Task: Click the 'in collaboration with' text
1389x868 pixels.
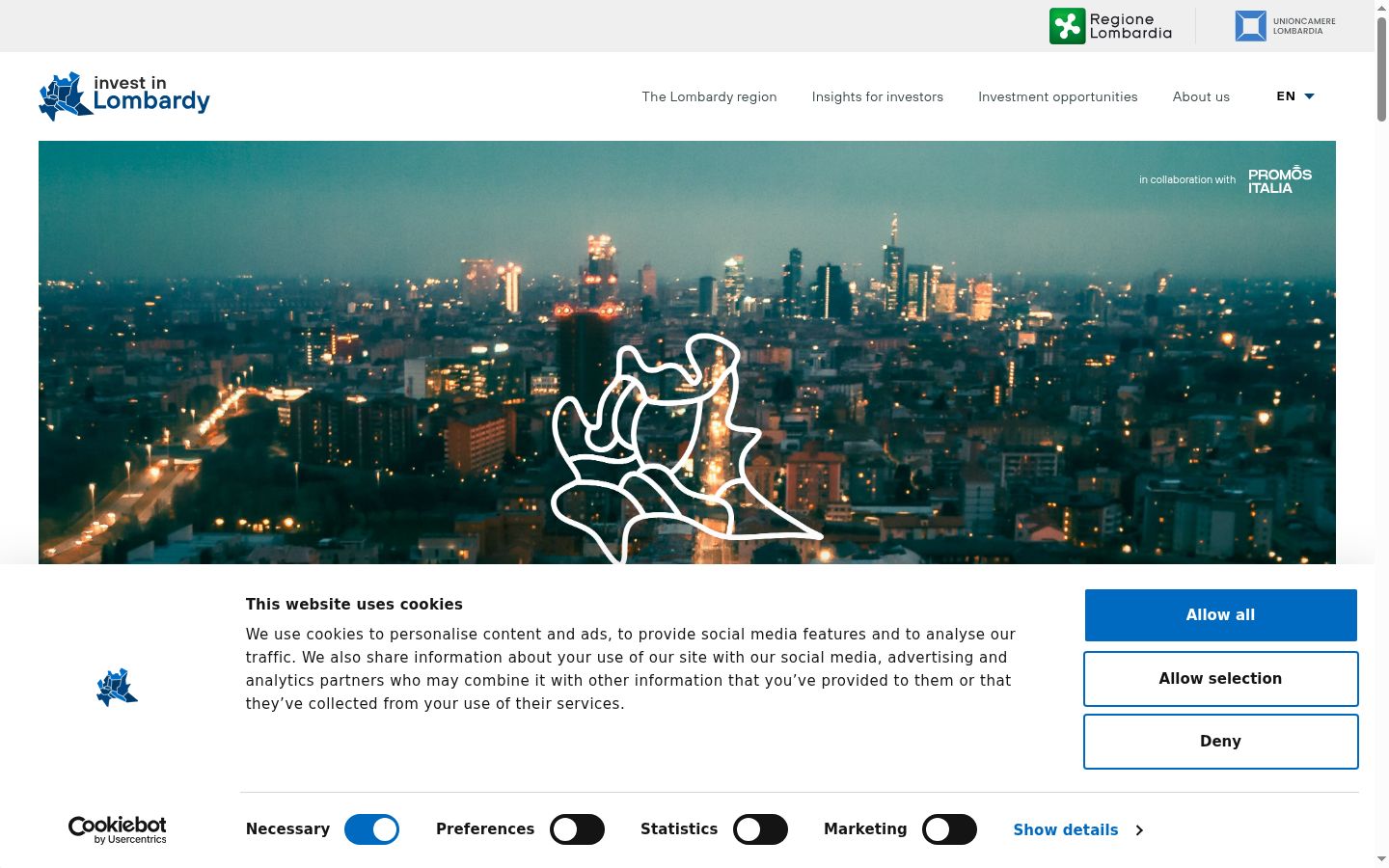Action: [1187, 180]
